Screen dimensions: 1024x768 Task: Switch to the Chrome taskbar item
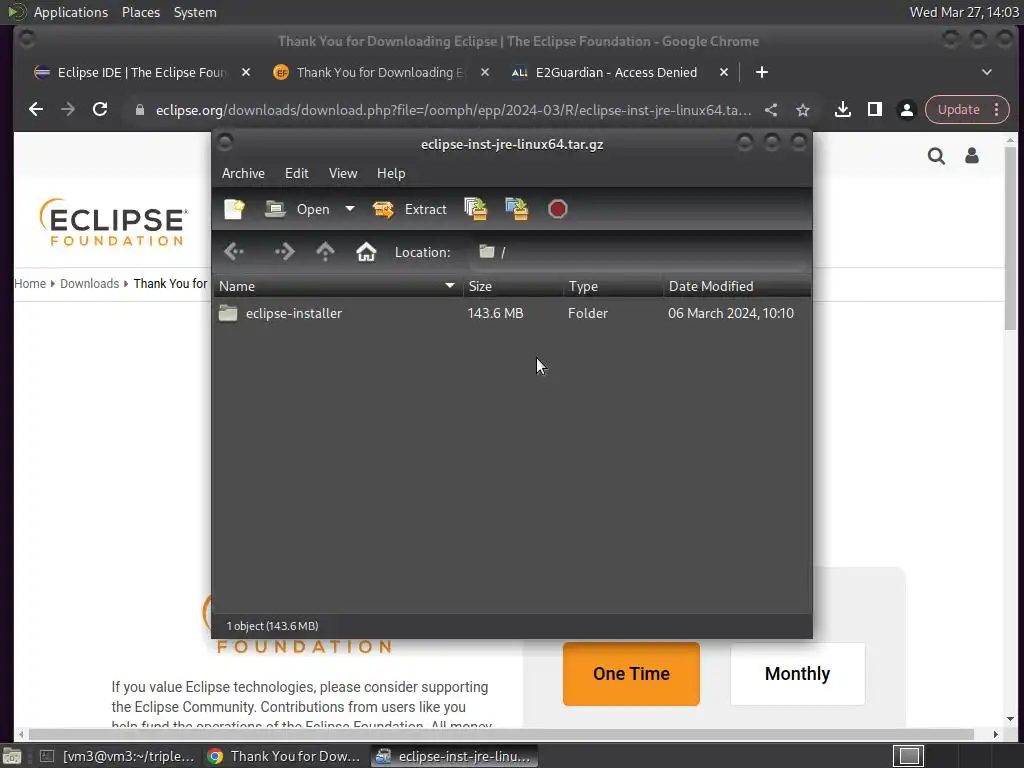click(284, 756)
